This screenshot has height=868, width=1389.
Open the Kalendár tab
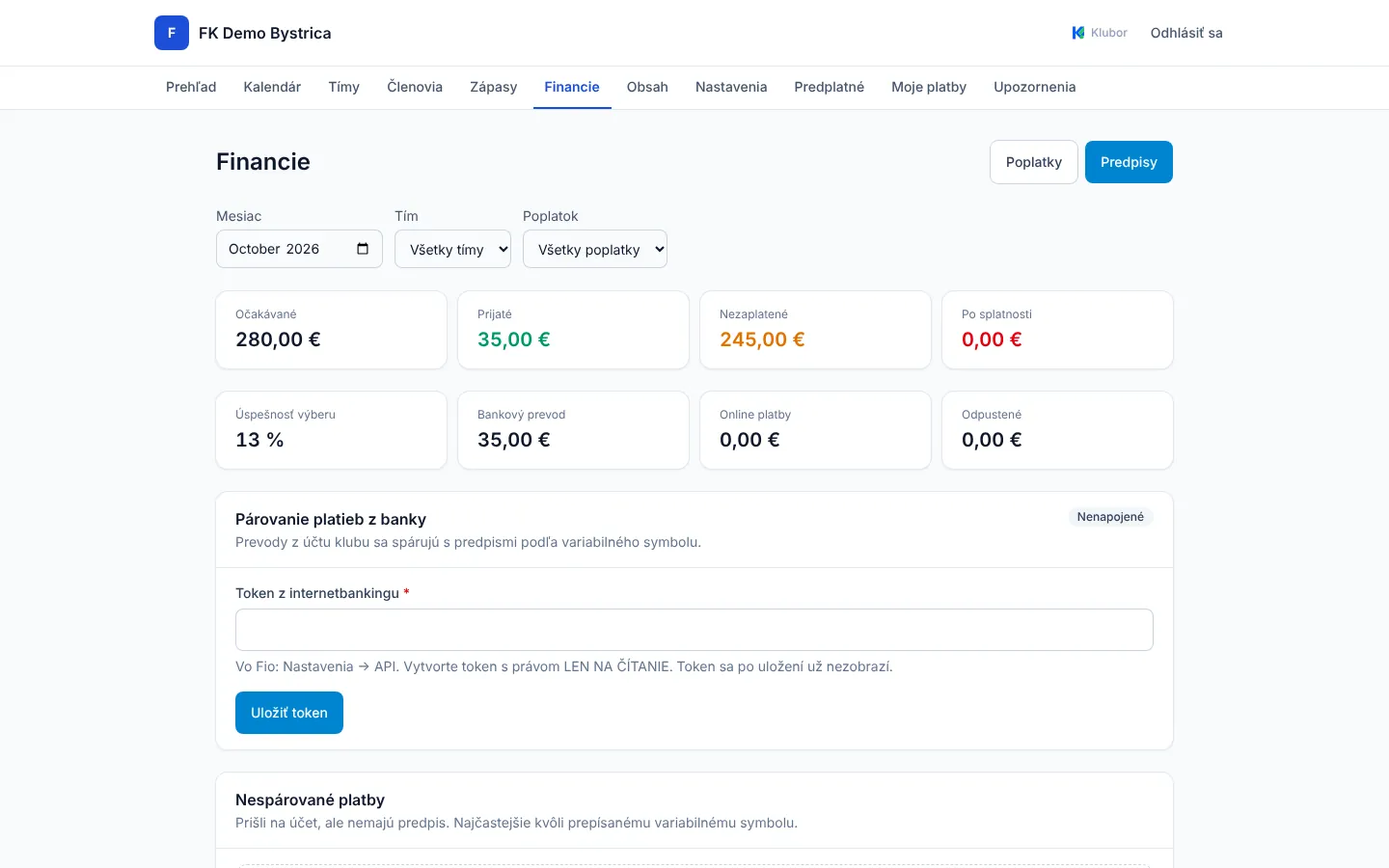(272, 87)
